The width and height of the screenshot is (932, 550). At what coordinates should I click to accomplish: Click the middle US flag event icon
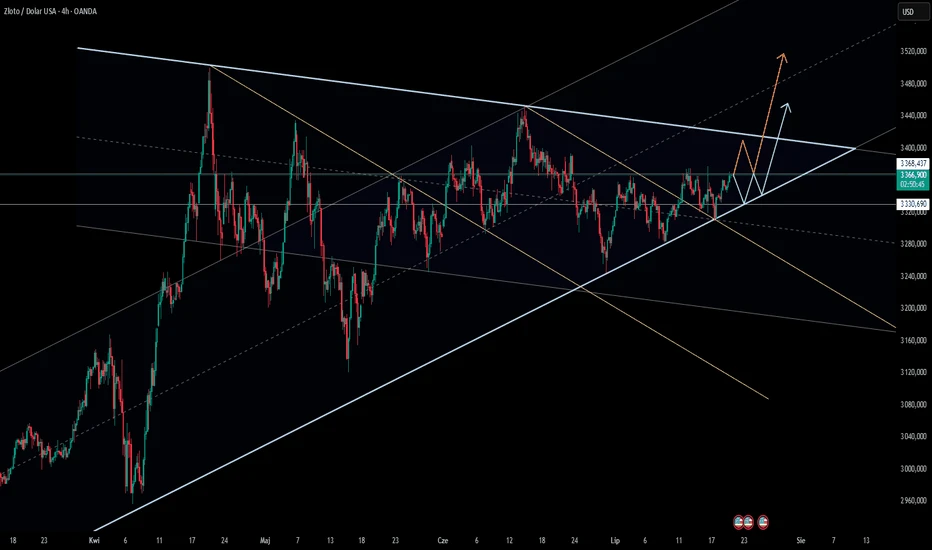pyautogui.click(x=748, y=522)
